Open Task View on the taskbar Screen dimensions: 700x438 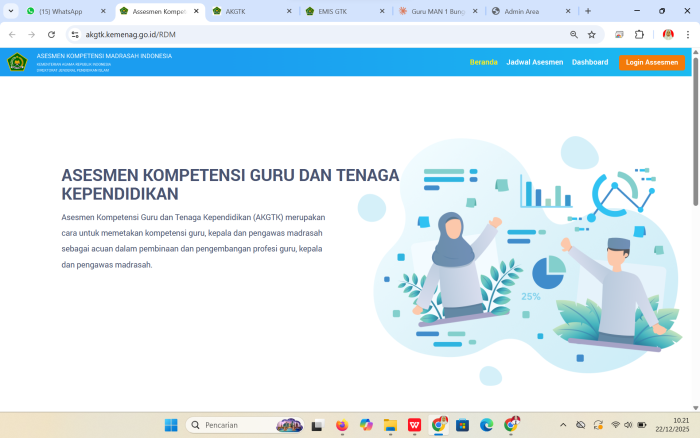point(317,425)
